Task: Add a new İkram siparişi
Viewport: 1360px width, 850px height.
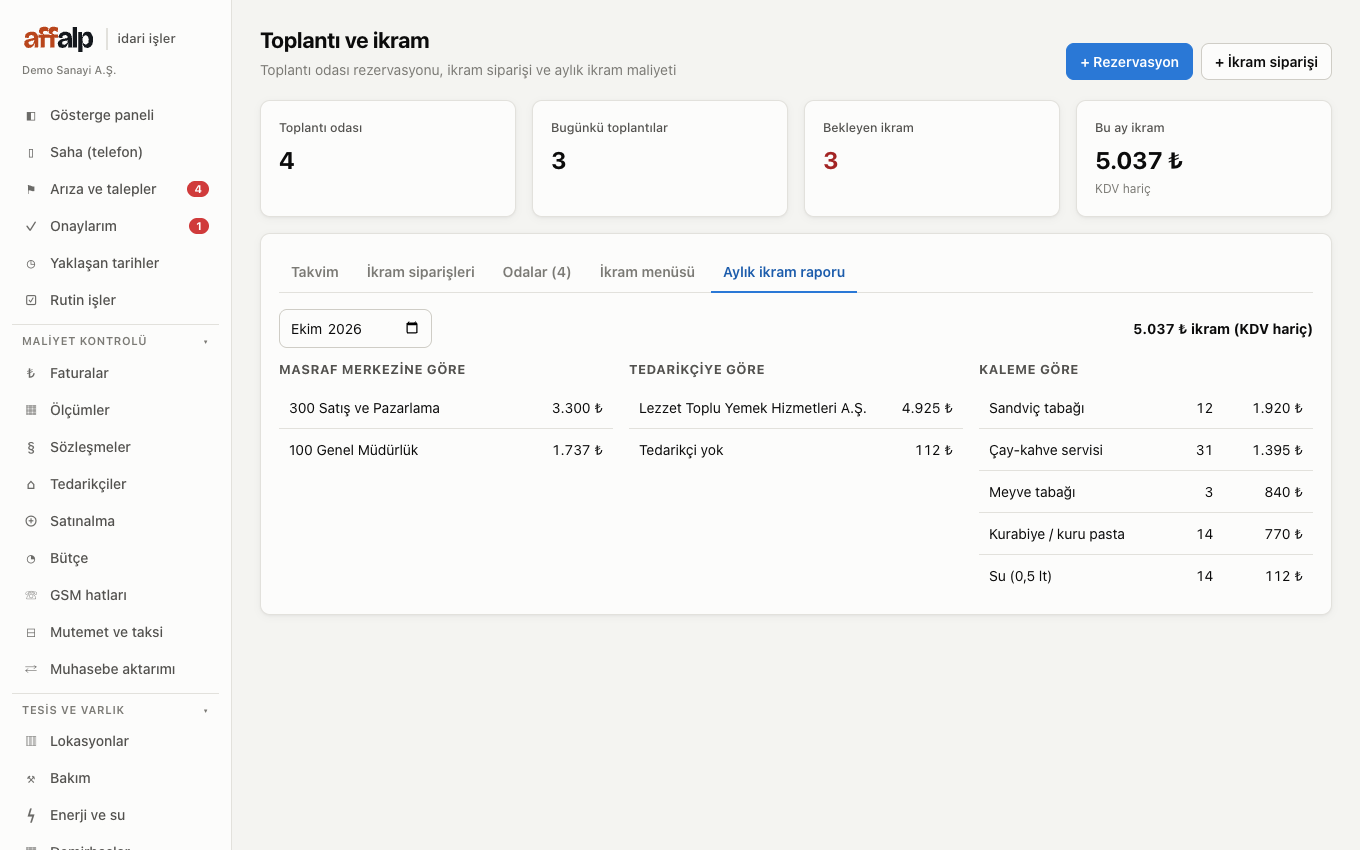Action: 1266,62
